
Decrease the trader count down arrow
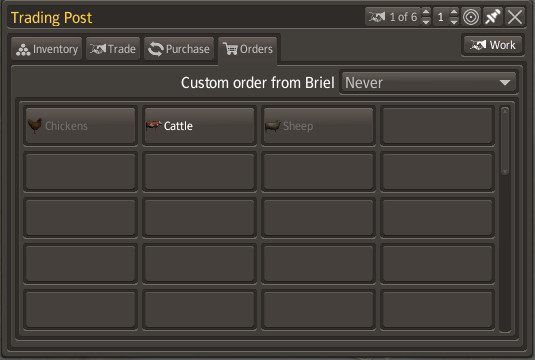pyautogui.click(x=426, y=21)
